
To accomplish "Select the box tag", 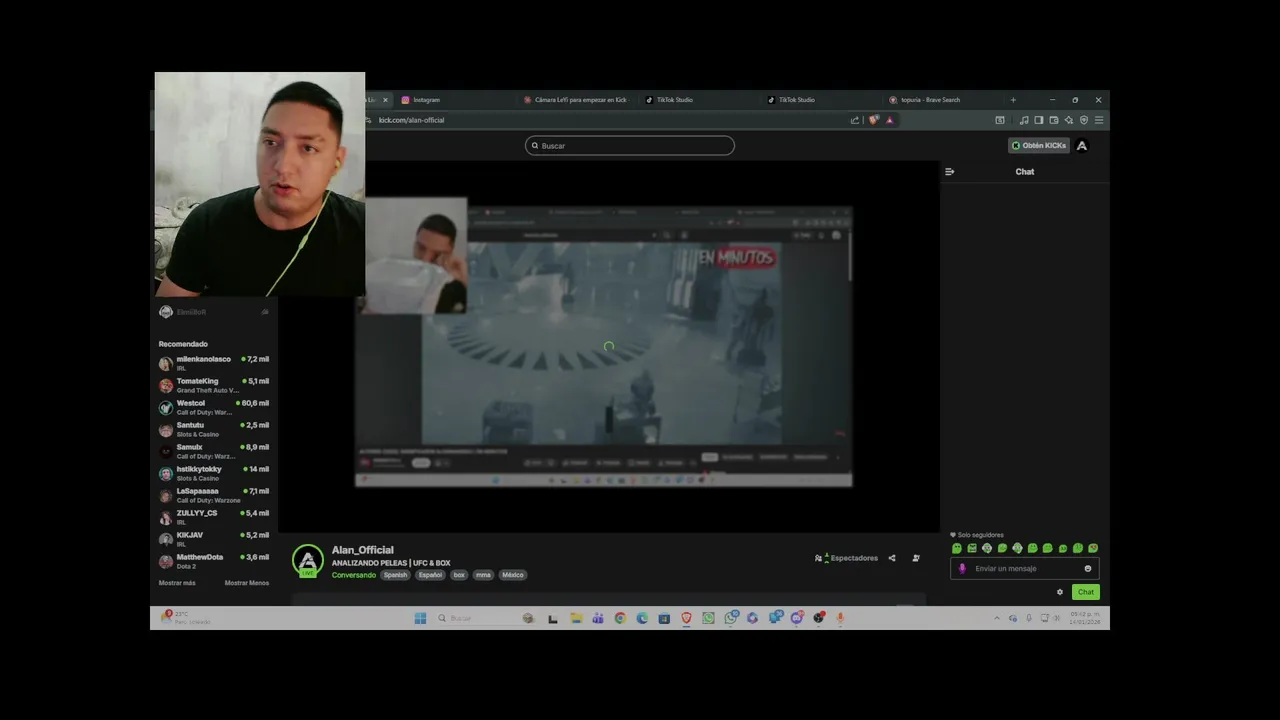I will coord(459,575).
